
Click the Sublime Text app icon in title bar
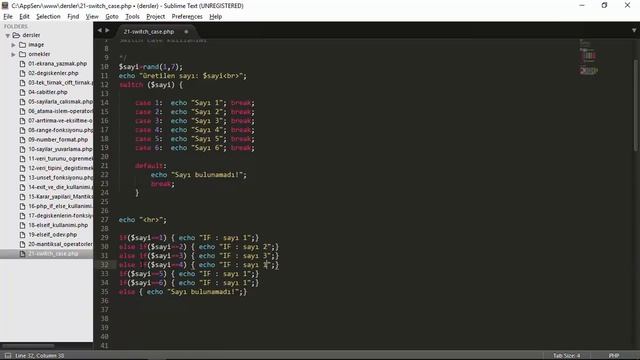tap(5, 5)
